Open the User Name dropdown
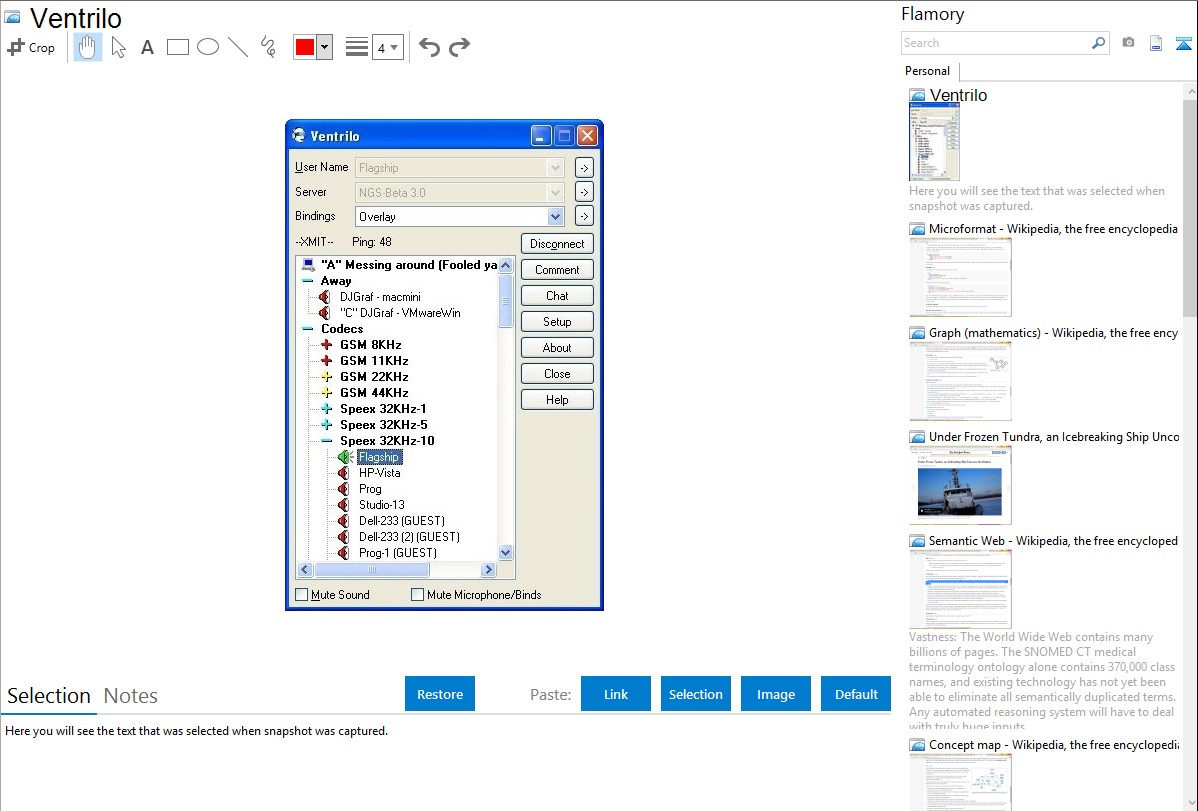This screenshot has height=811, width=1198. [555, 168]
